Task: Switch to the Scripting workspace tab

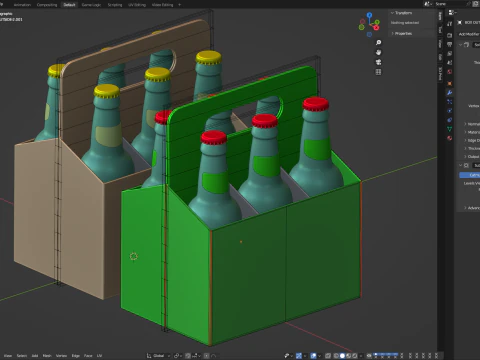Action: pyautogui.click(x=115, y=5)
